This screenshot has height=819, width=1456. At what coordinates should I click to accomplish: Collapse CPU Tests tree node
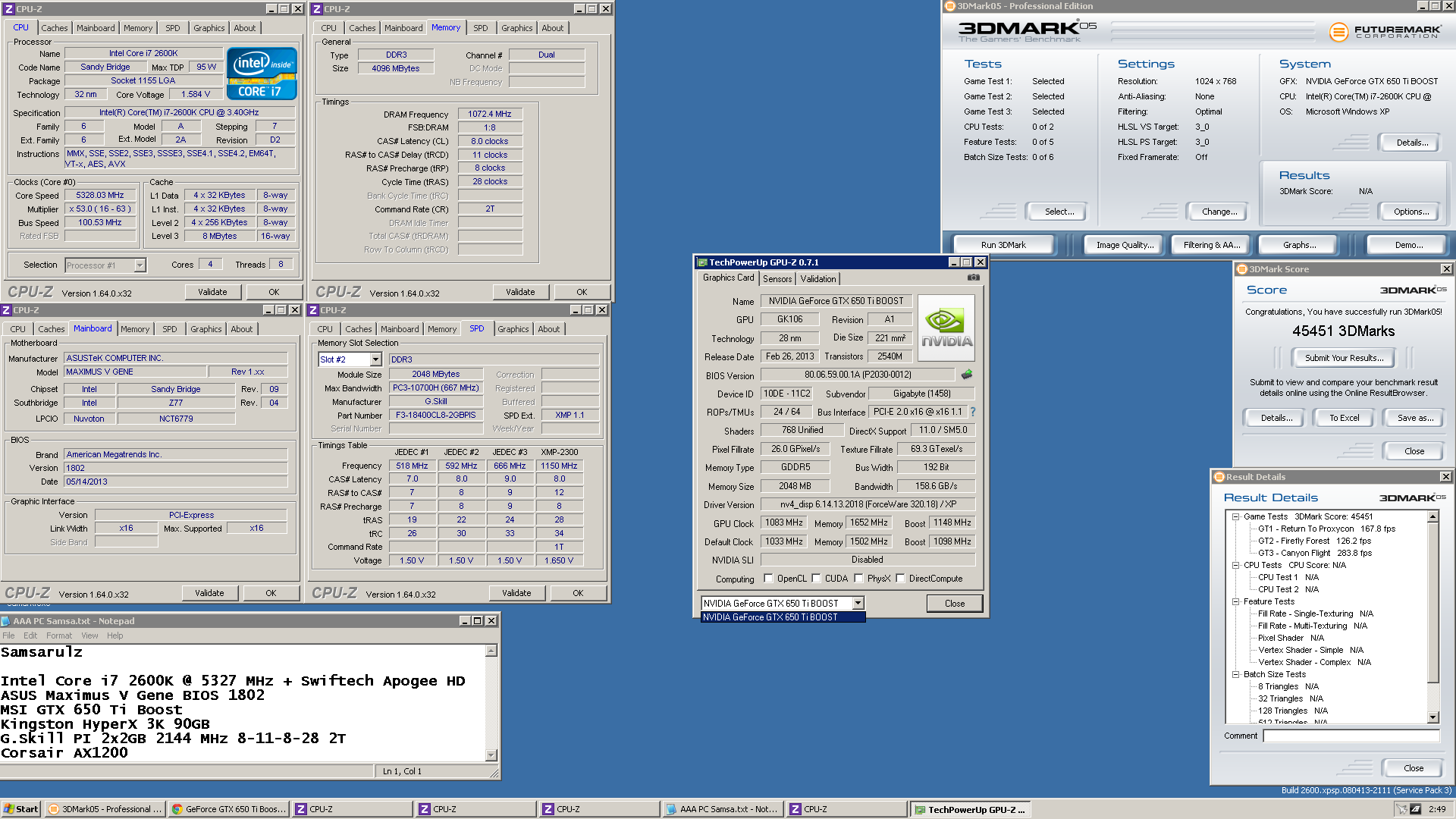[x=1235, y=565]
